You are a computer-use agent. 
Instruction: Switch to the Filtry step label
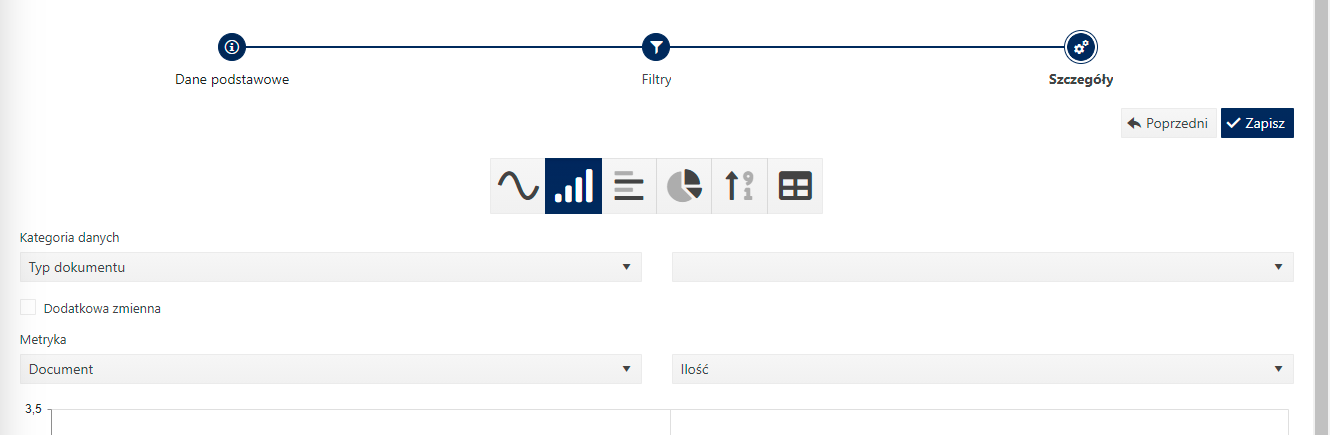pos(656,79)
